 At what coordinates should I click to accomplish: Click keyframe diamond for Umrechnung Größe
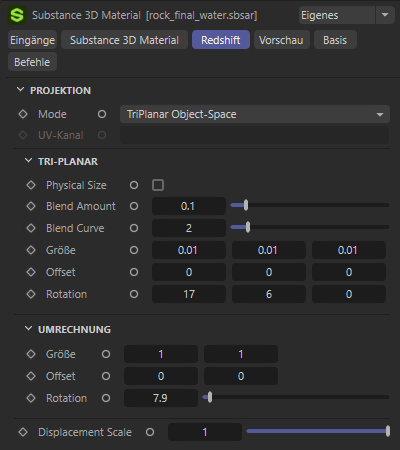(31, 354)
